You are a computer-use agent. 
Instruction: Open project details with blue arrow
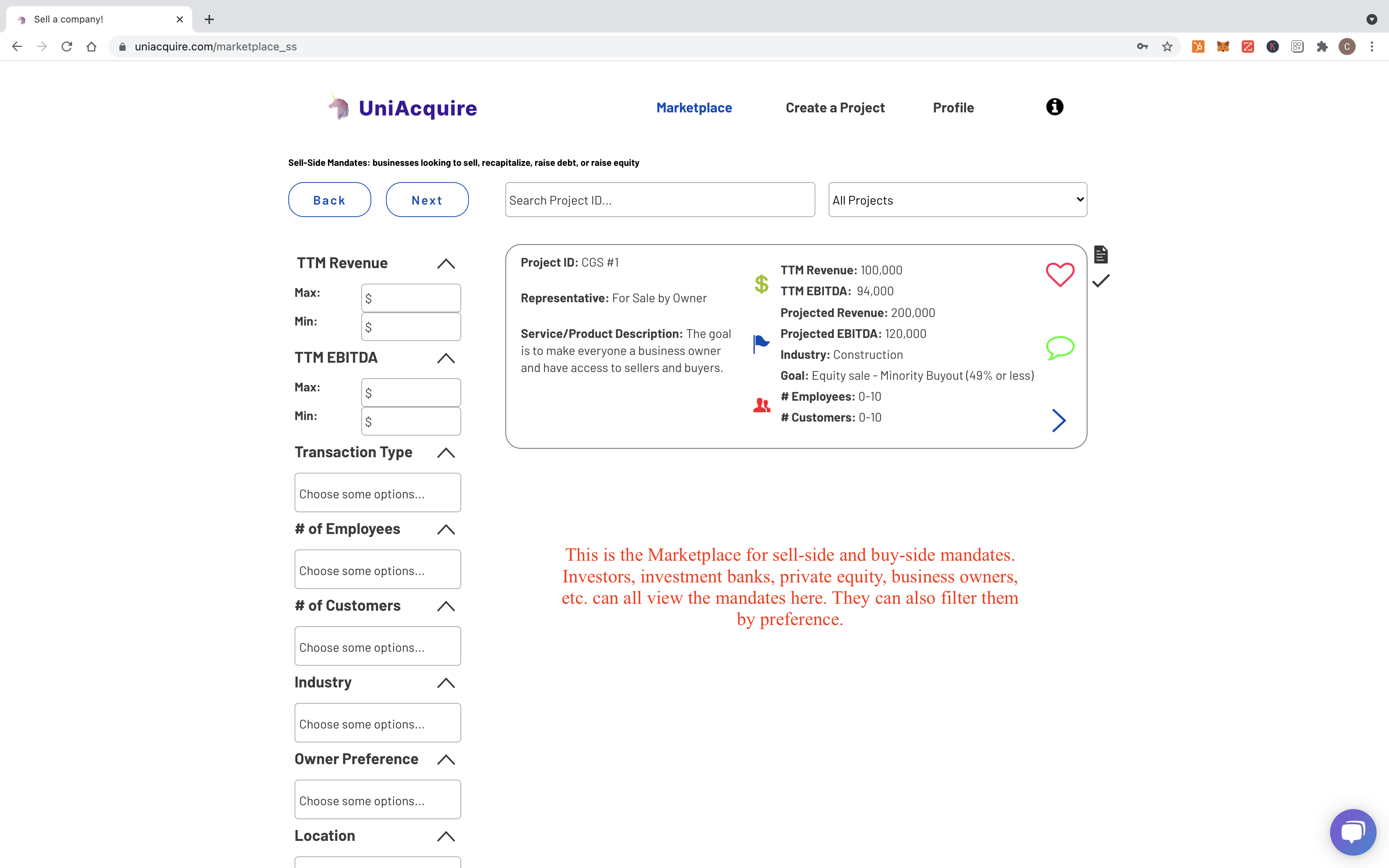pos(1058,420)
